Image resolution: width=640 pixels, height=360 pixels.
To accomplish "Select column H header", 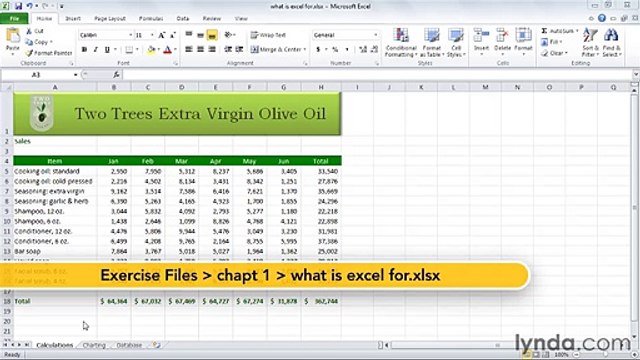I will pos(321,87).
